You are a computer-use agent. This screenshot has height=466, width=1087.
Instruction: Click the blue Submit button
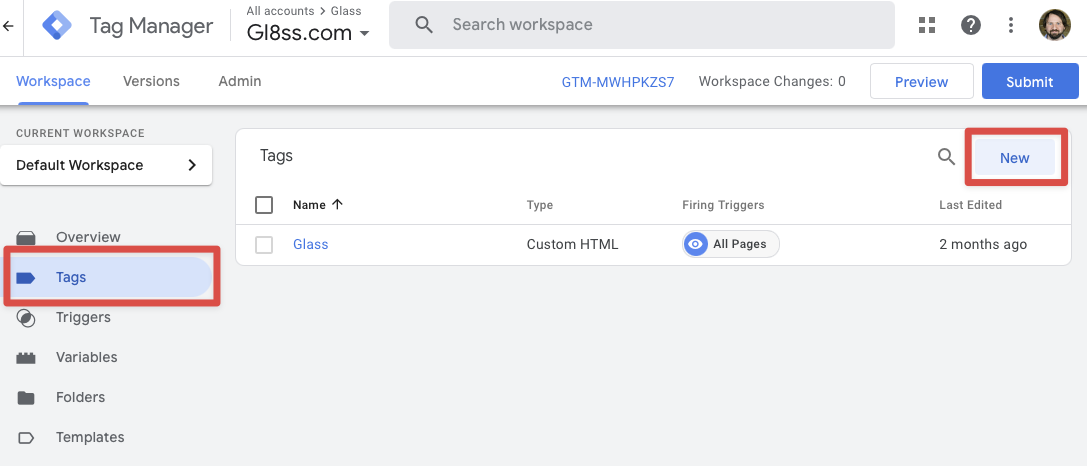coord(1029,82)
